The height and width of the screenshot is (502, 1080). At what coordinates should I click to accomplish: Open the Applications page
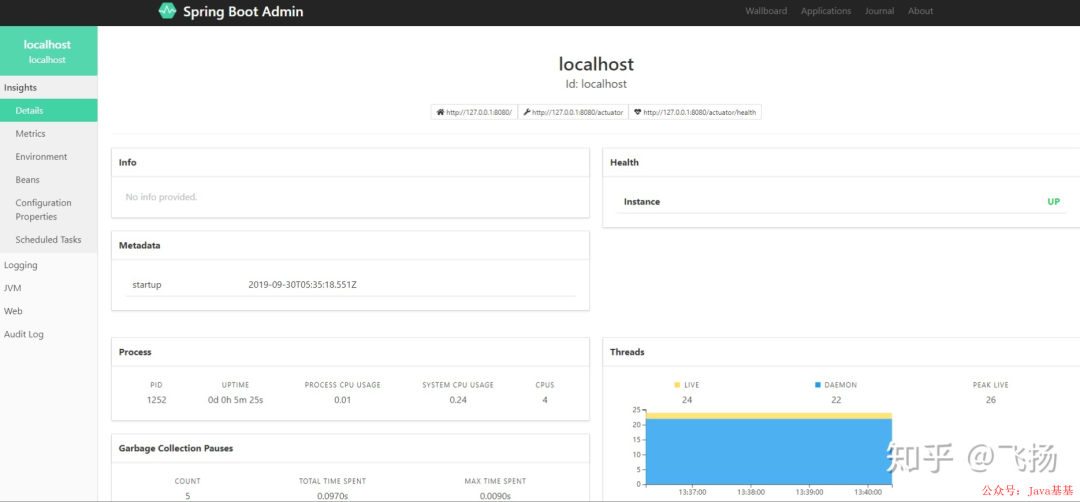[826, 11]
